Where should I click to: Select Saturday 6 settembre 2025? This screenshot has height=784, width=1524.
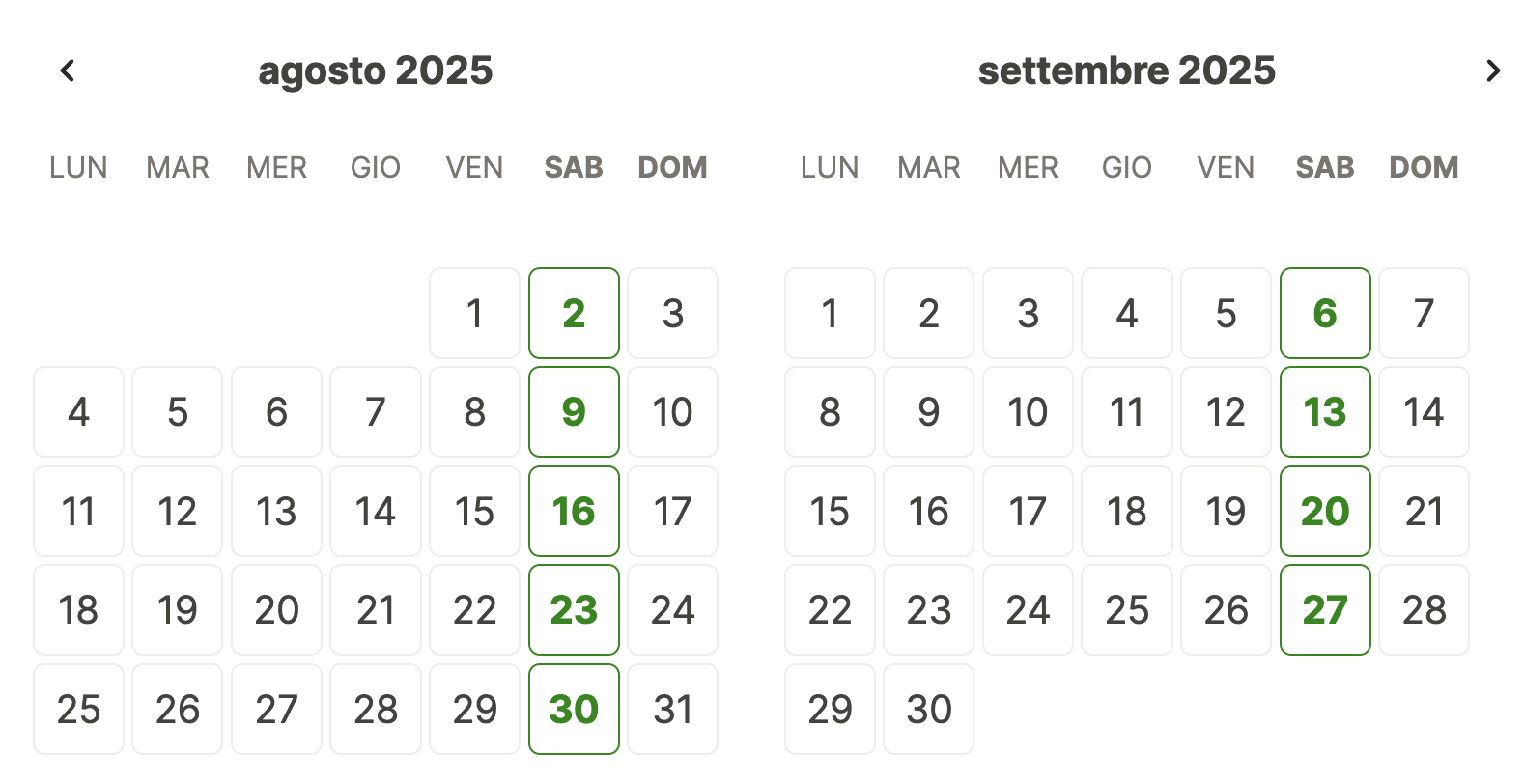1325,313
